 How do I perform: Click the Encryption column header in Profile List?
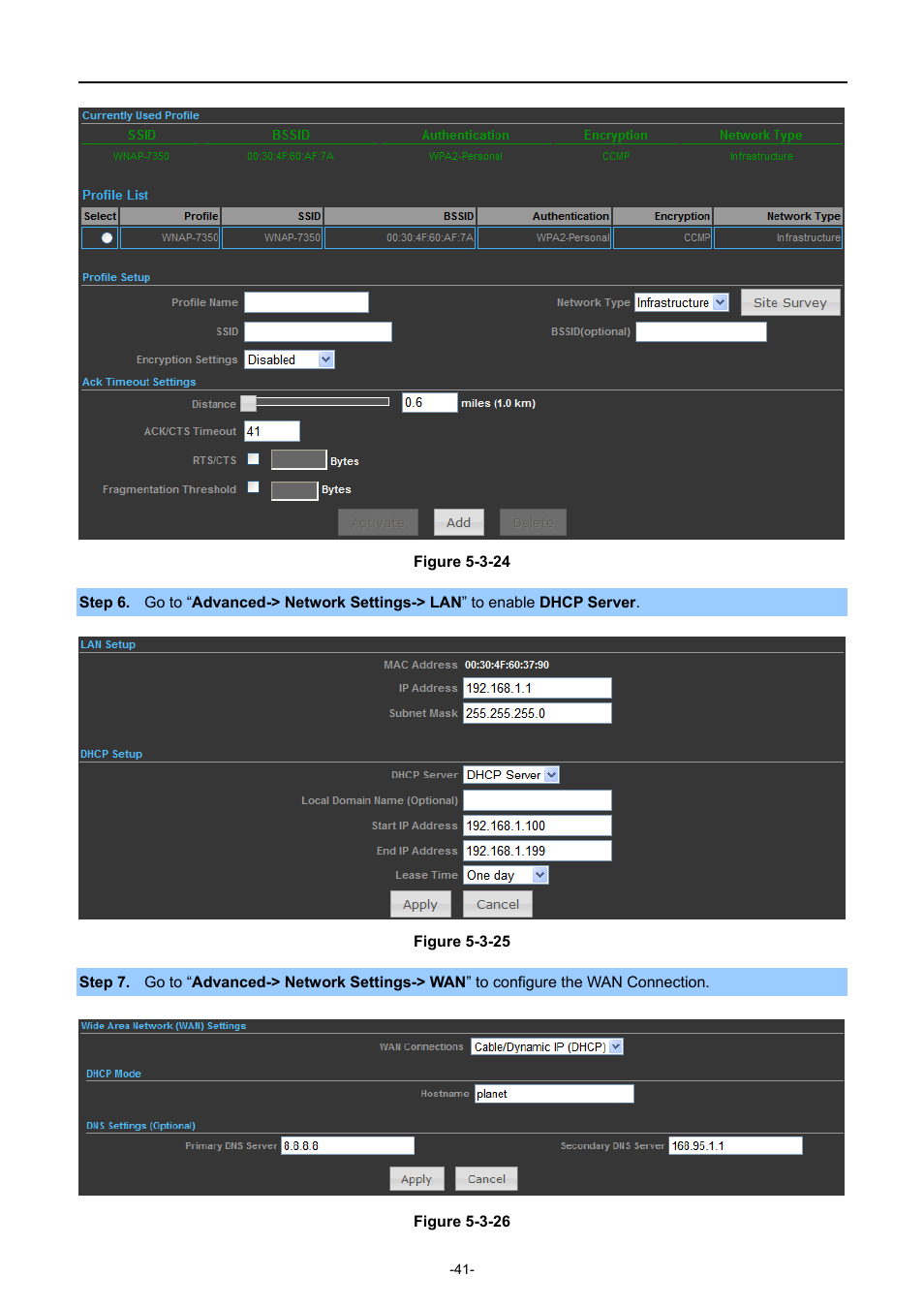pos(662,216)
